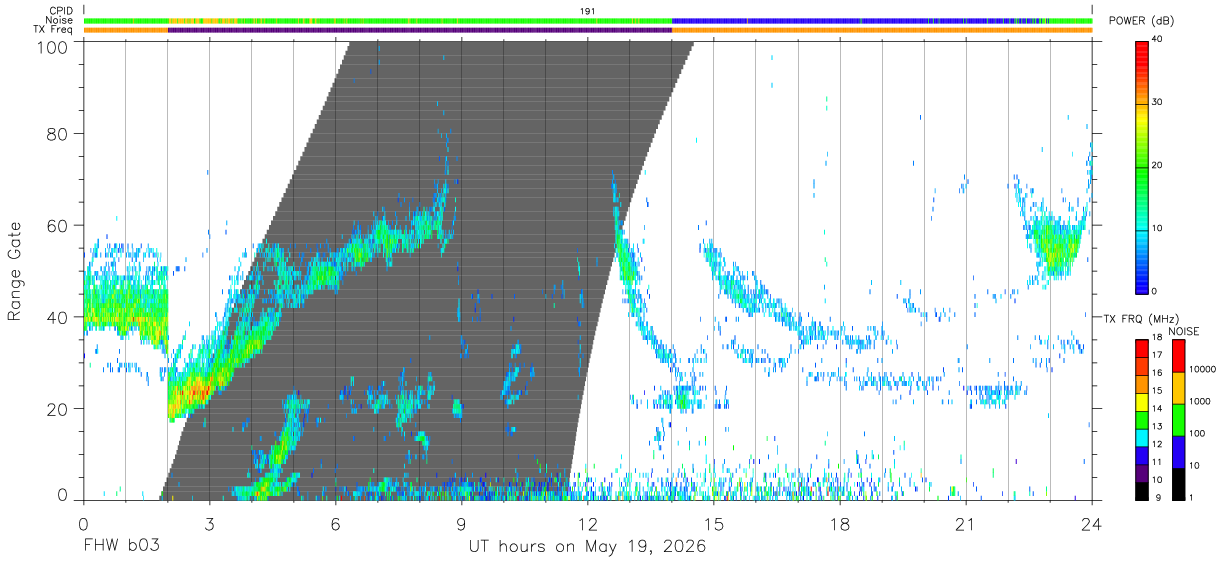Click the 100 tick on Range Gate axis
The width and height of the screenshot is (1228, 567).
click(55, 46)
